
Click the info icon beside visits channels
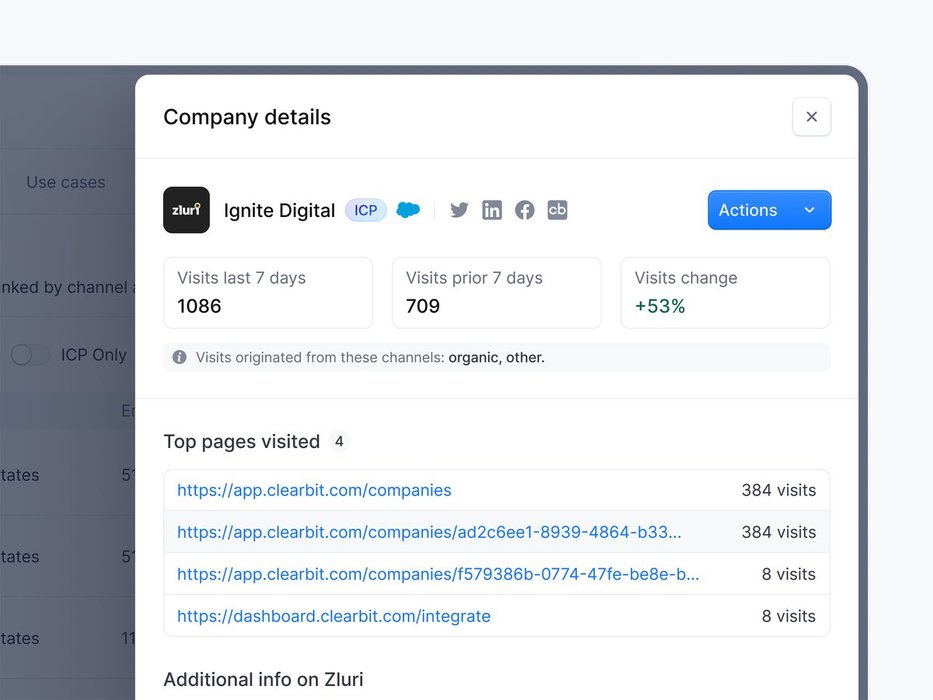[180, 357]
